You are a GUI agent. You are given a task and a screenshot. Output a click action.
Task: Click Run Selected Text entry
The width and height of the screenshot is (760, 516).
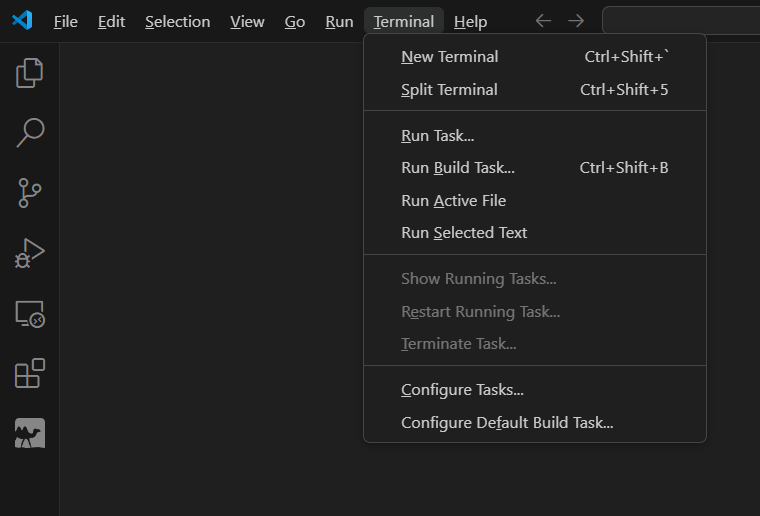point(464,233)
